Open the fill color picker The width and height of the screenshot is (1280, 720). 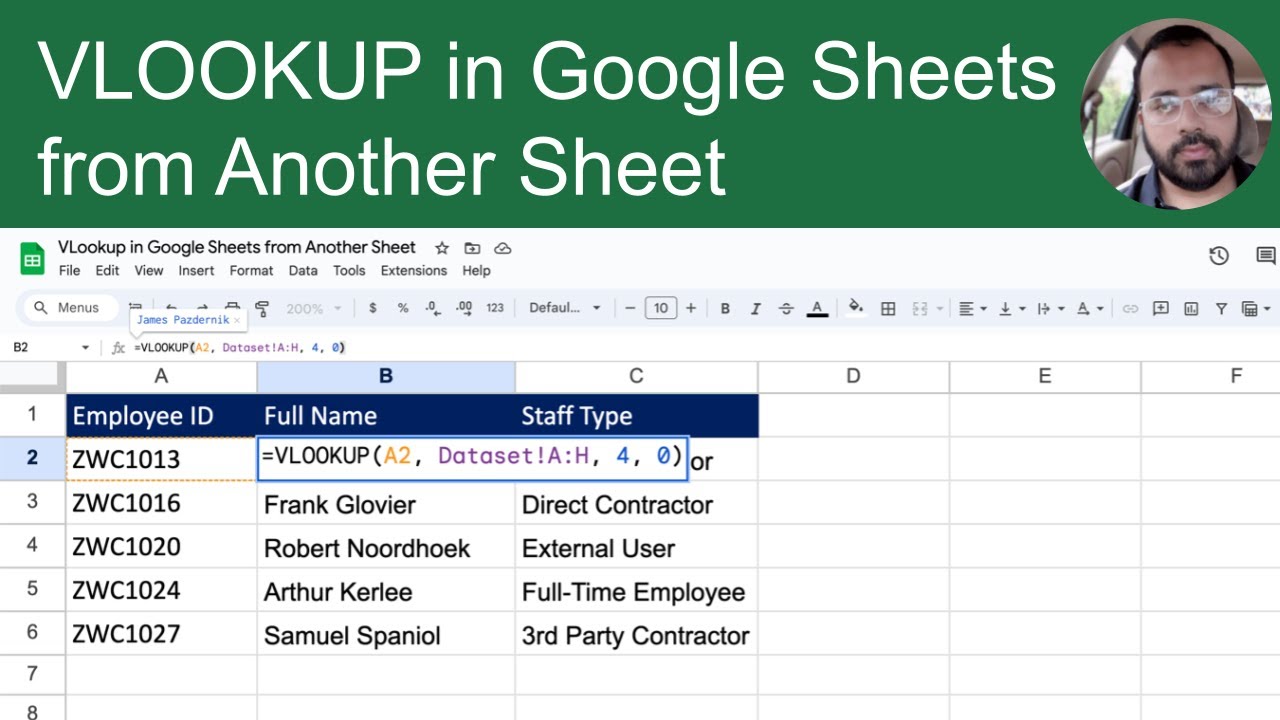pos(856,308)
